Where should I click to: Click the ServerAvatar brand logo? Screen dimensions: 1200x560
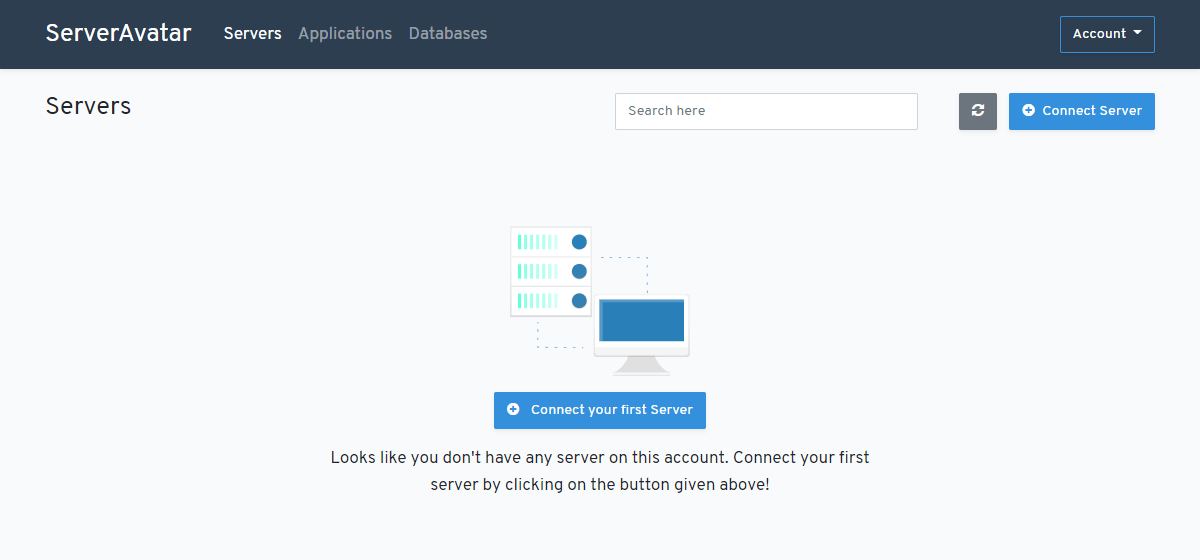coord(118,33)
